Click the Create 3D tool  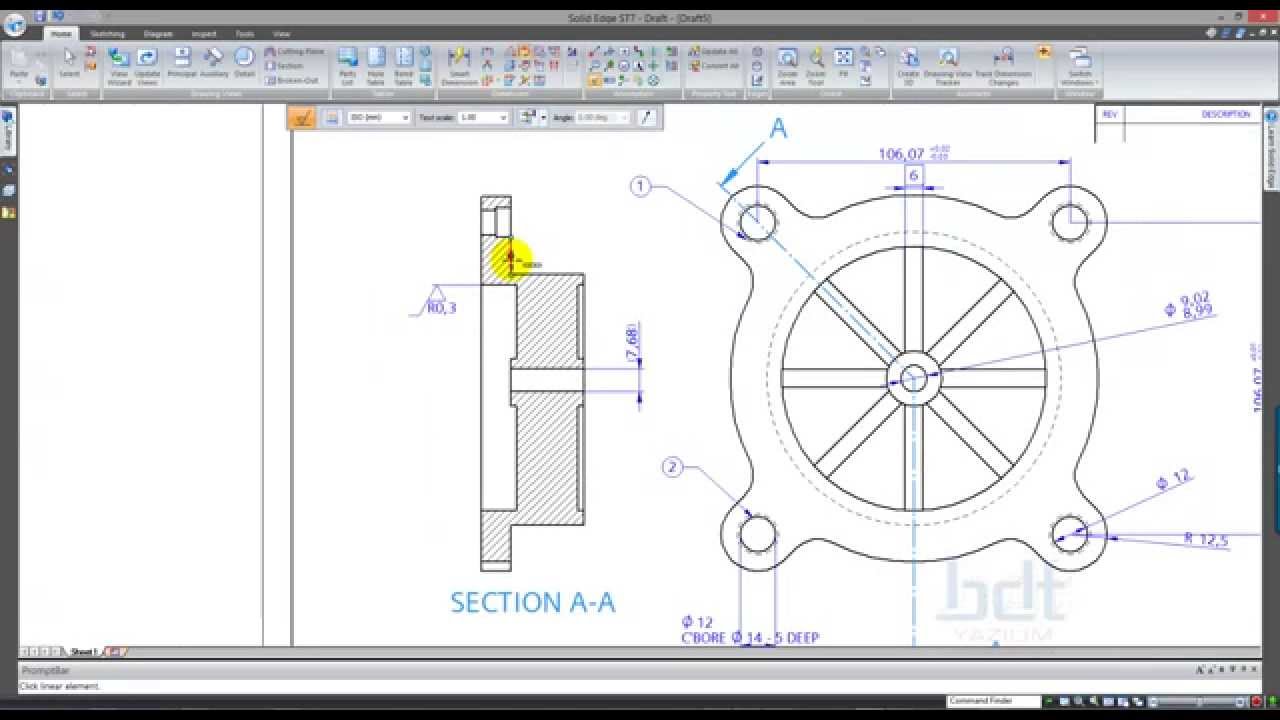click(908, 66)
